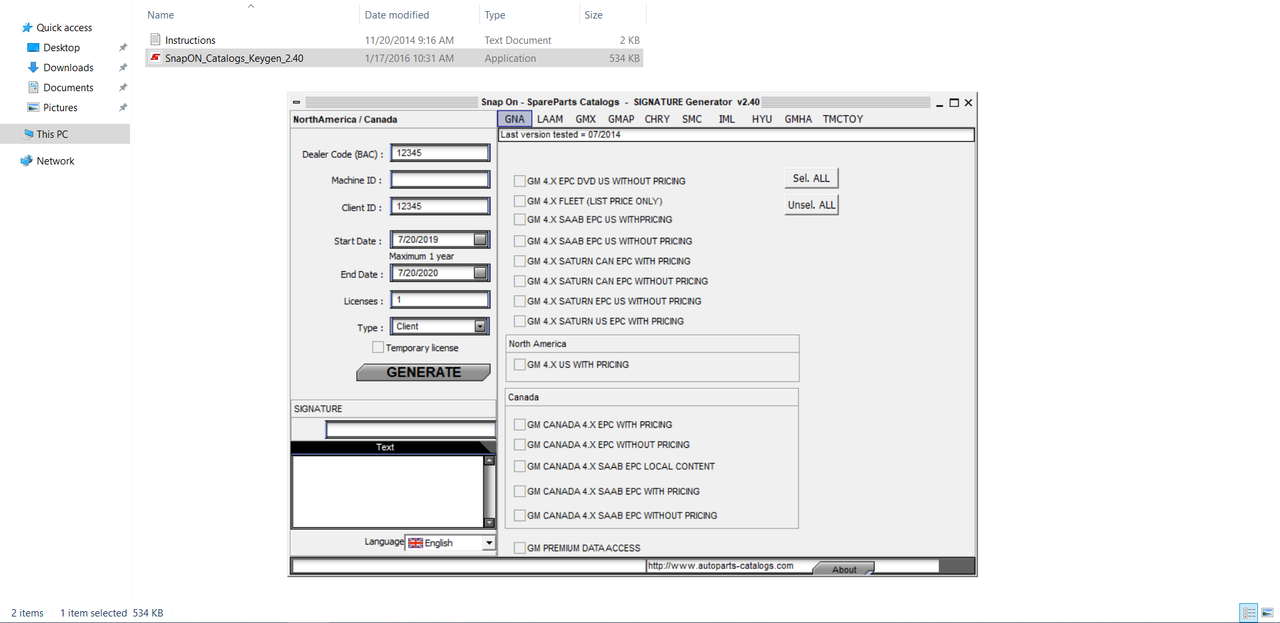Screen dimensions: 1280x623
Task: Switch to the CHRY tab
Action: [657, 119]
